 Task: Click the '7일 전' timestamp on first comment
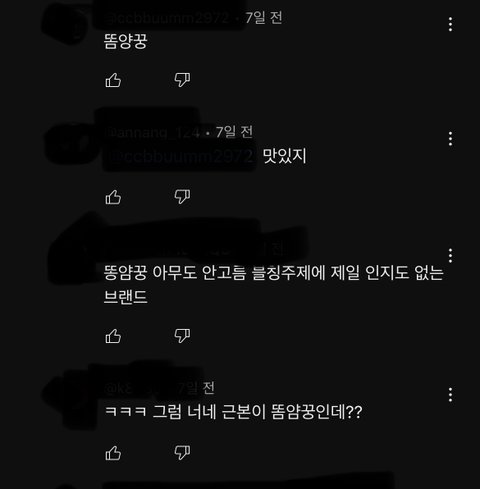point(264,18)
